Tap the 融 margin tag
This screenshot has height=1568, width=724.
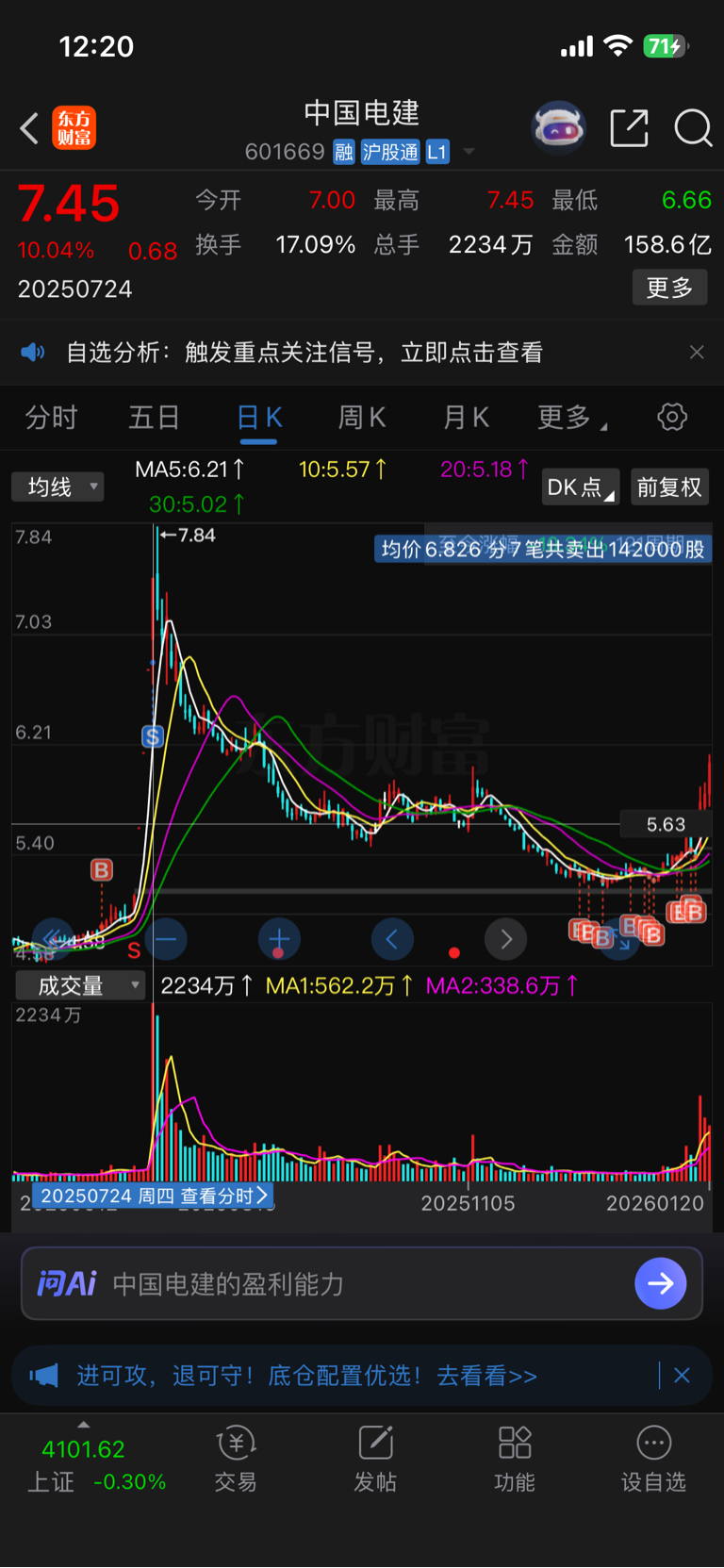click(344, 152)
